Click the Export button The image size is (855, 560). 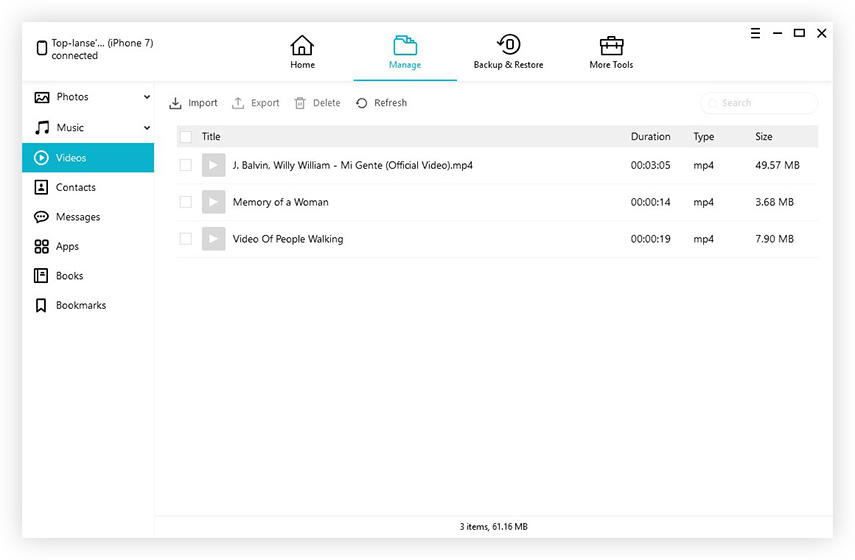tap(256, 103)
